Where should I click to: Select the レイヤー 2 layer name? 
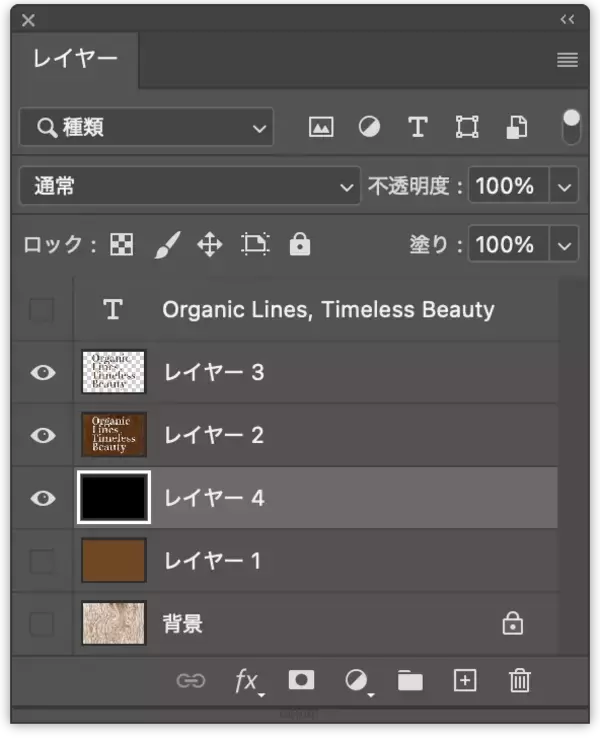[214, 435]
